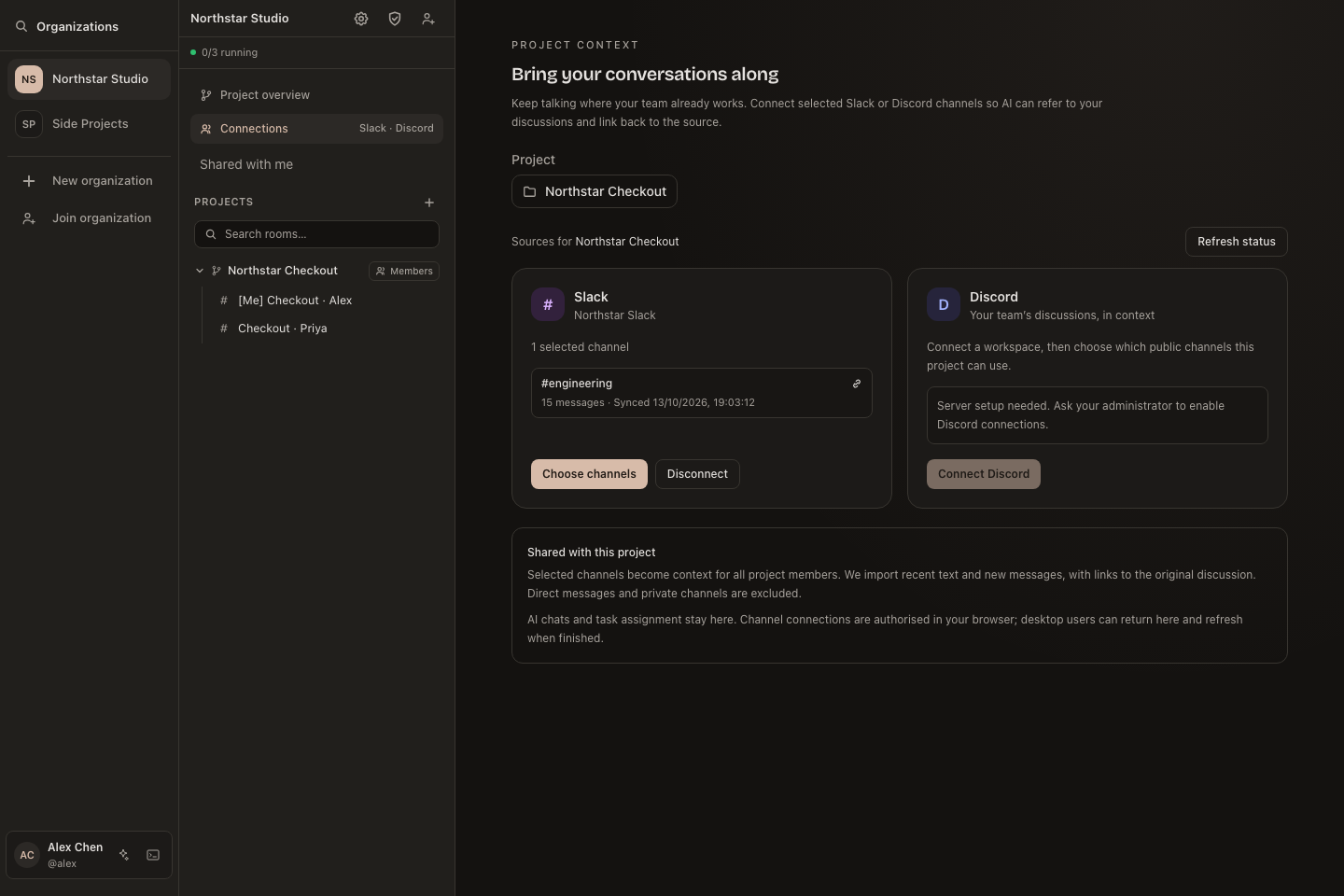1344x896 pixels.
Task: Click the sparkle icon beside Alex Chen
Action: [124, 855]
